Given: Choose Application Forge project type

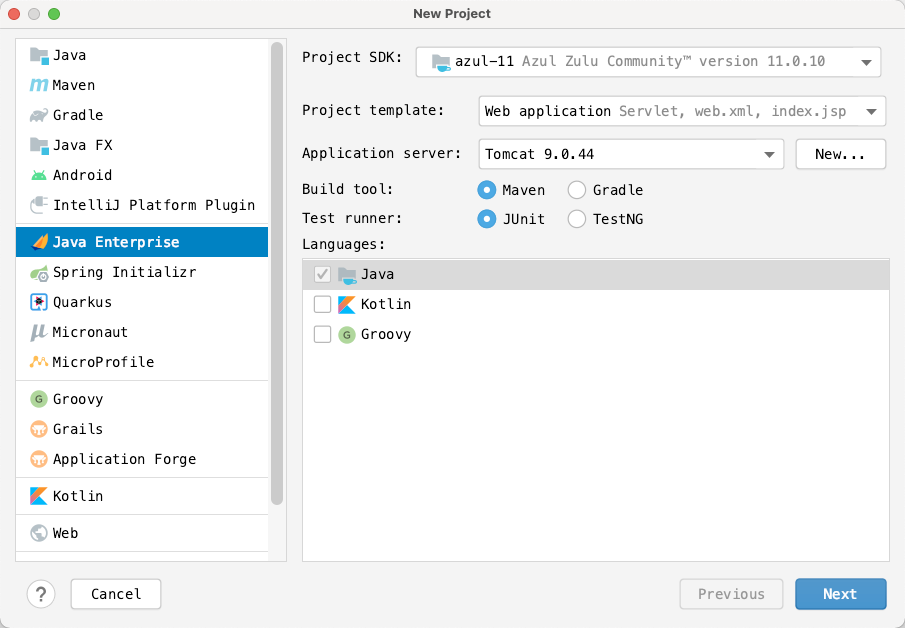Looking at the screenshot, I should pyautogui.click(x=142, y=459).
